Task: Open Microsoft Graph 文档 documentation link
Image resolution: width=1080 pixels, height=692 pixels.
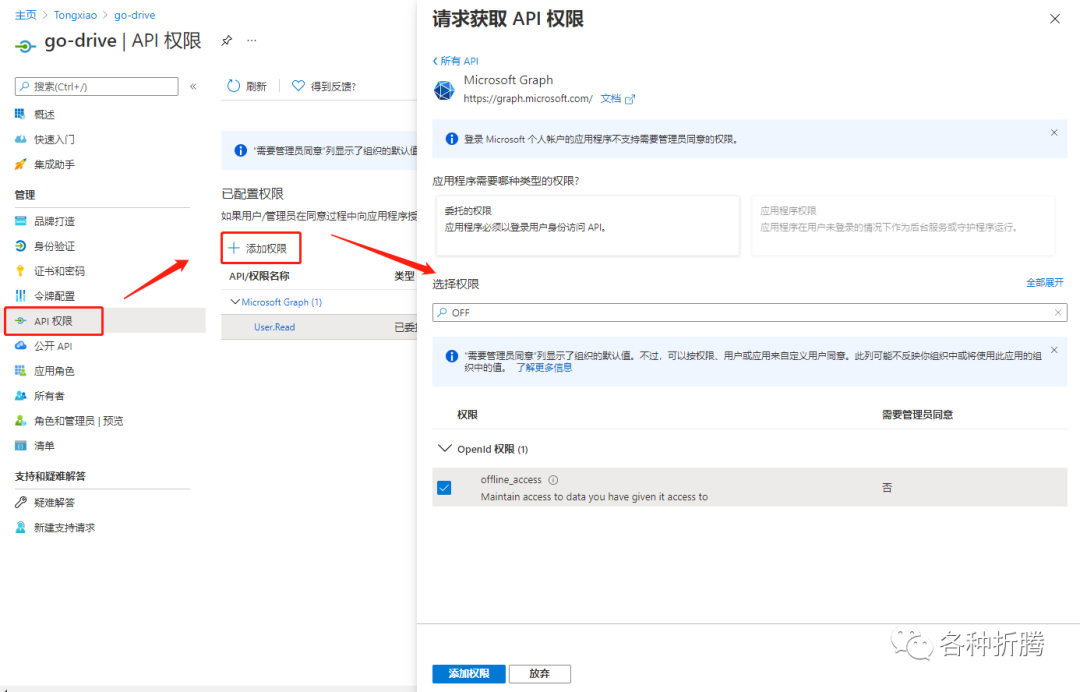Action: click(x=617, y=98)
